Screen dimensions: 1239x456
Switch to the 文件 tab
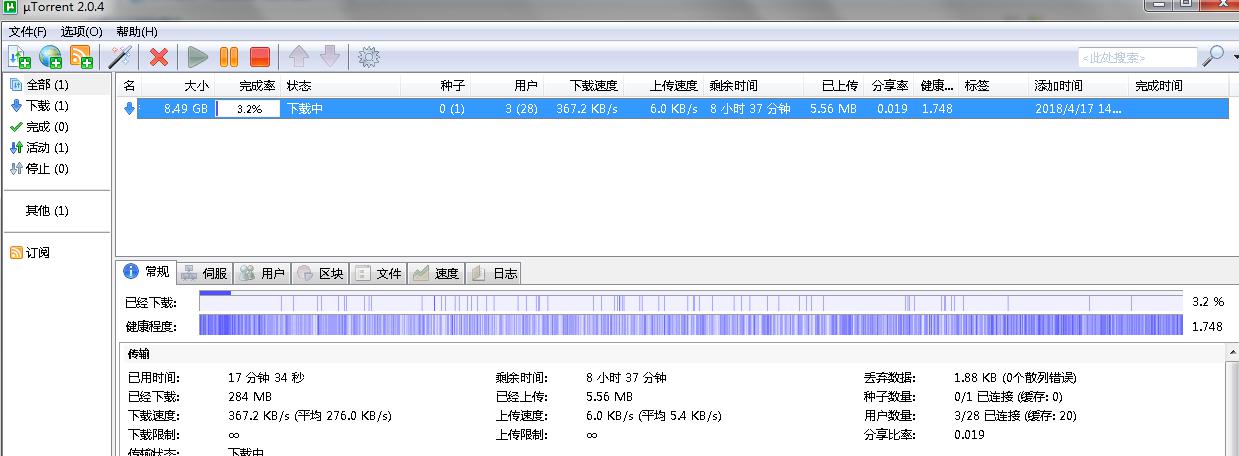click(x=378, y=273)
